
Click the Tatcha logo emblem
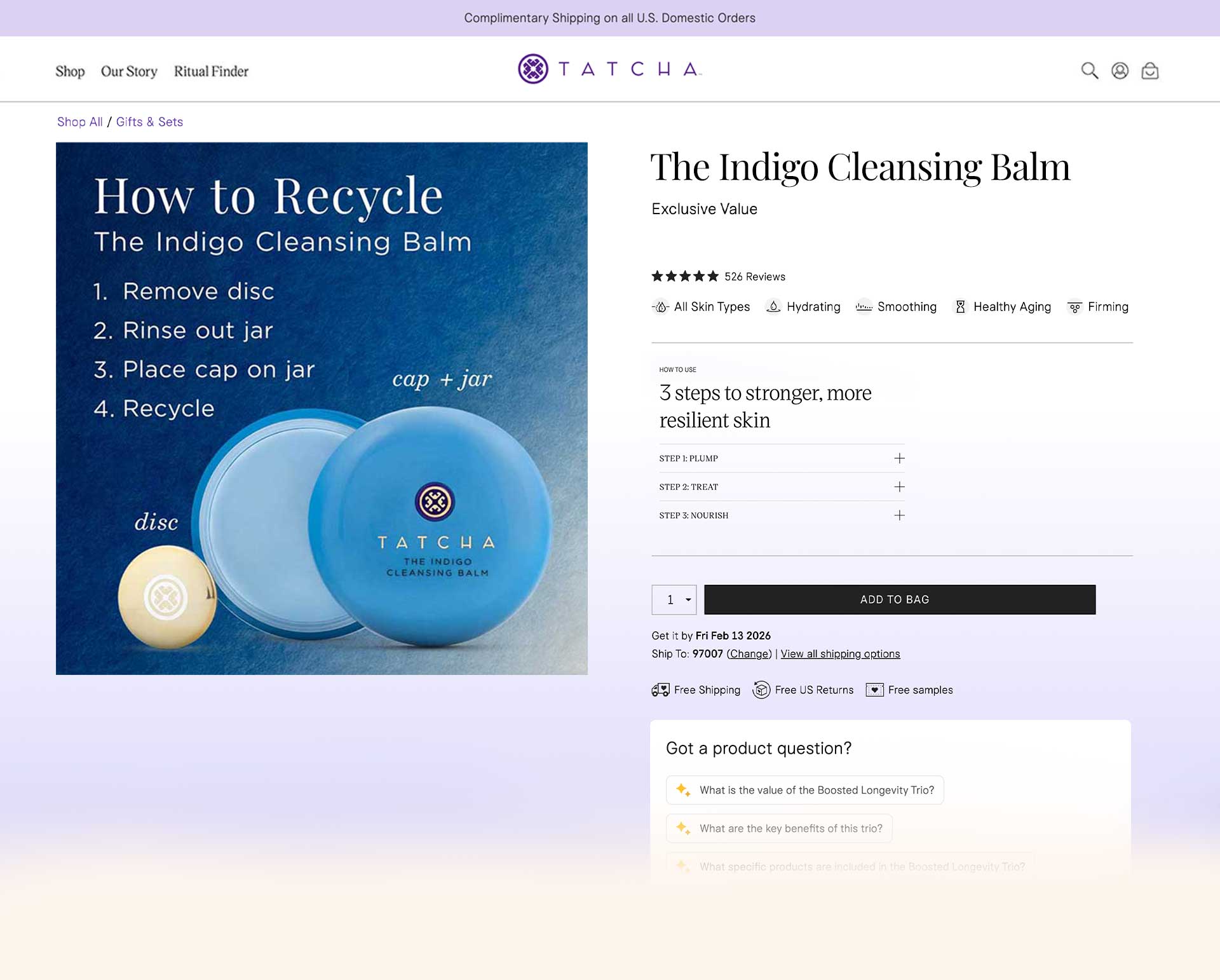pos(533,69)
